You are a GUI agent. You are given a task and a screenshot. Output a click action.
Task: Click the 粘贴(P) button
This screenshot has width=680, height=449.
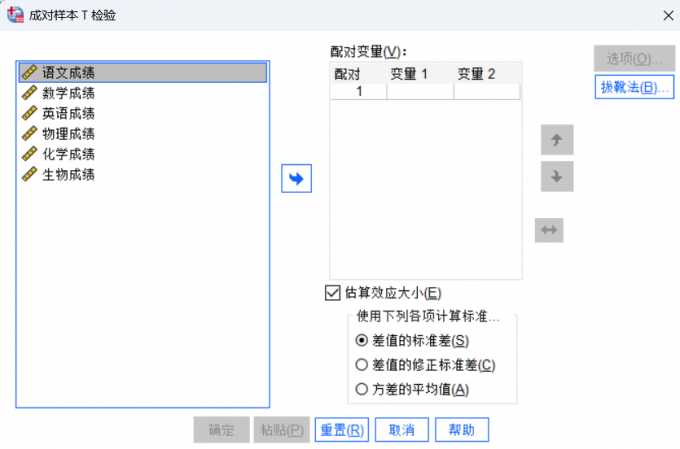click(282, 430)
